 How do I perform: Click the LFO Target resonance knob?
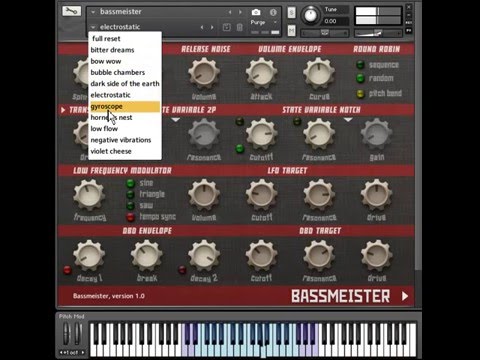[x=319, y=195]
